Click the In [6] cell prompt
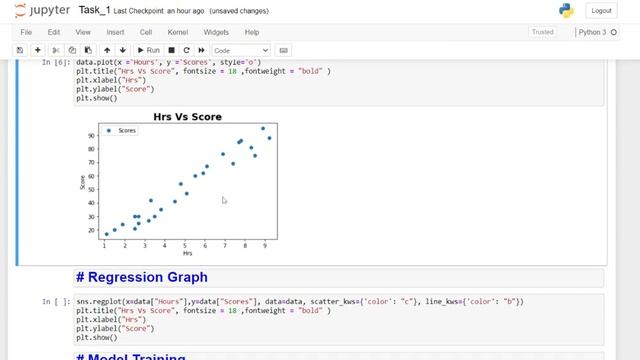 tap(56, 62)
